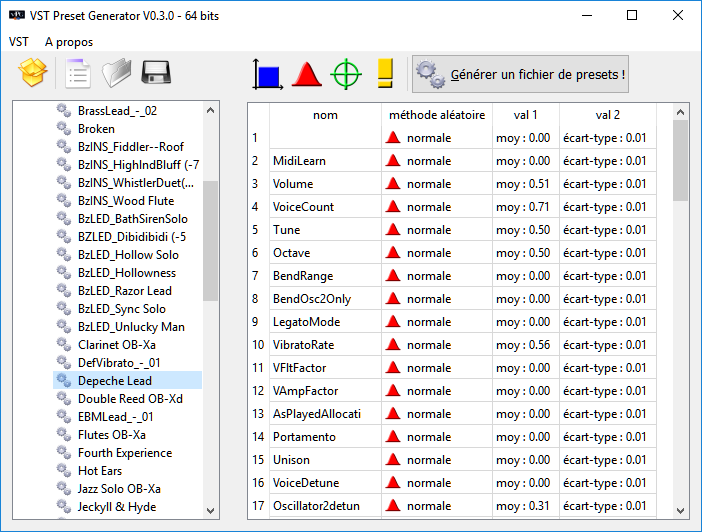The image size is (702, 532).
Task: Select the Flutes OB-Xa preset
Action: (111, 435)
